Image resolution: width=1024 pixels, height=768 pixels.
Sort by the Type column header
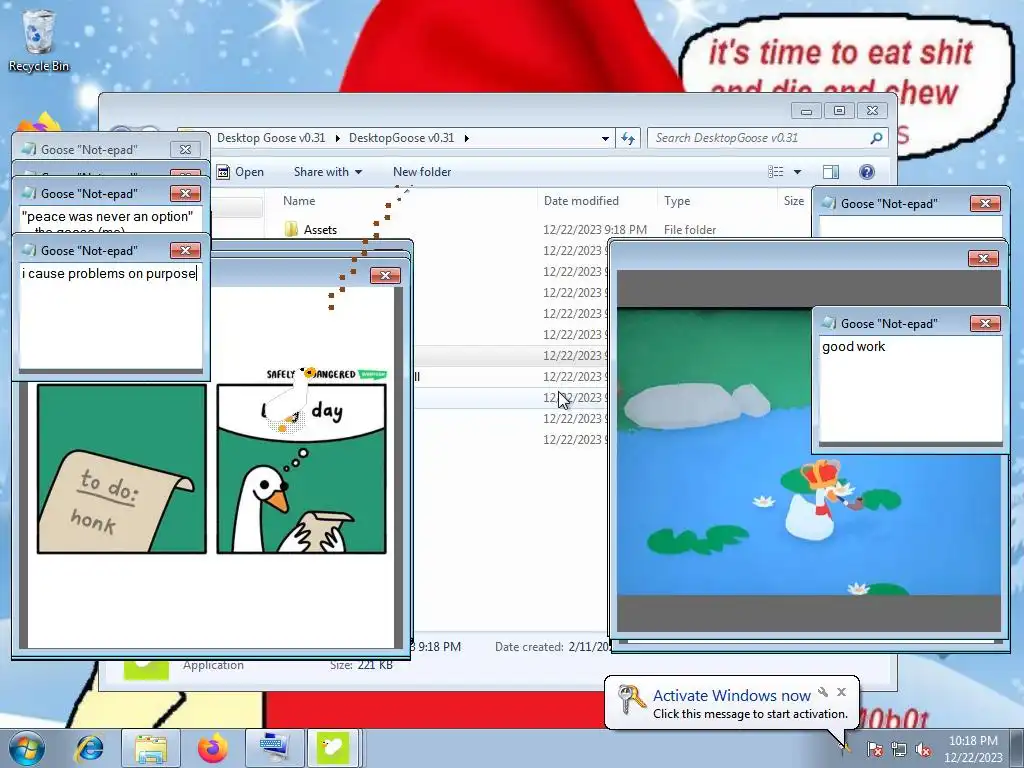677,200
